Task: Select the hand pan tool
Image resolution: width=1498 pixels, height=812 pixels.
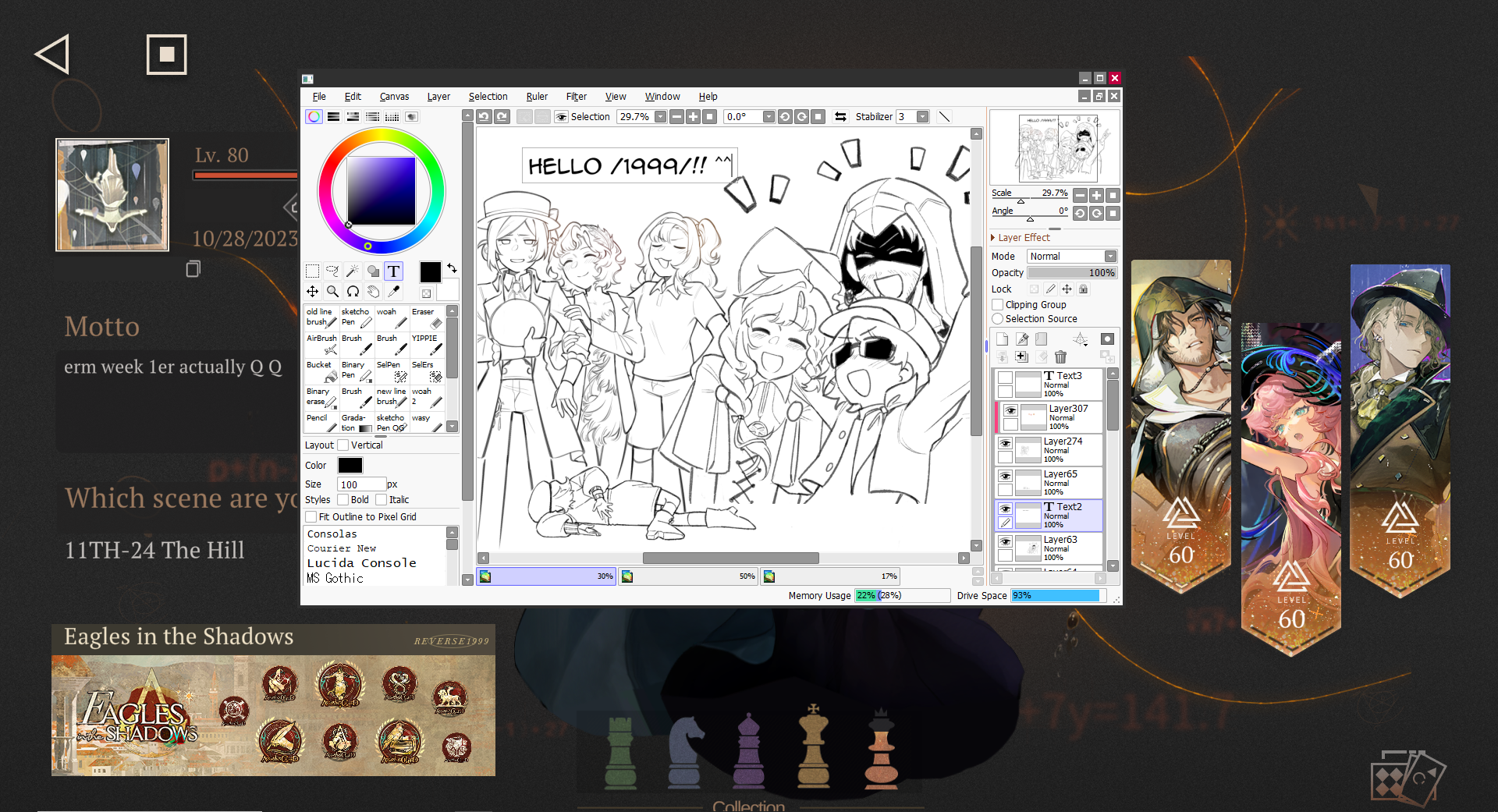Action: [373, 292]
